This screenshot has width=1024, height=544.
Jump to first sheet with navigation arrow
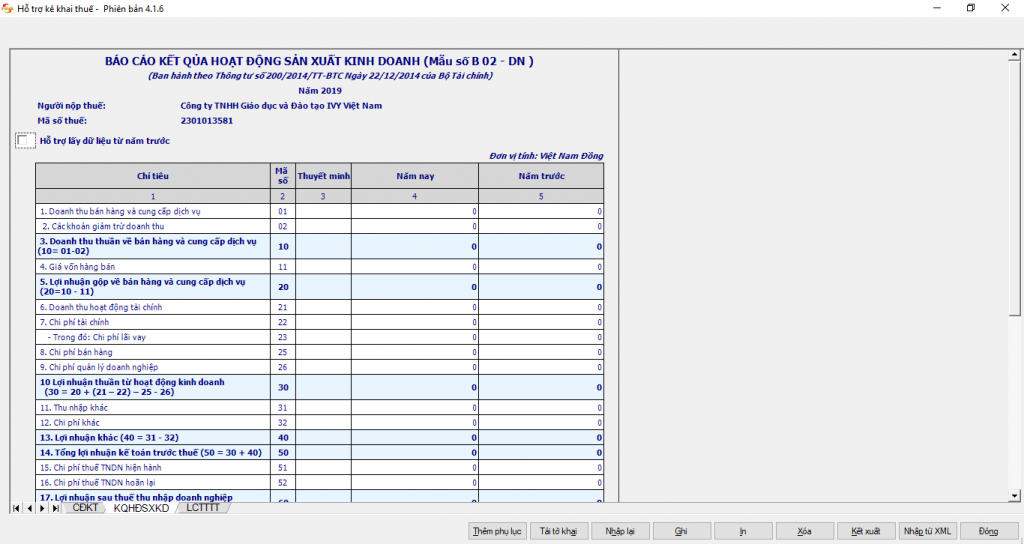17,508
